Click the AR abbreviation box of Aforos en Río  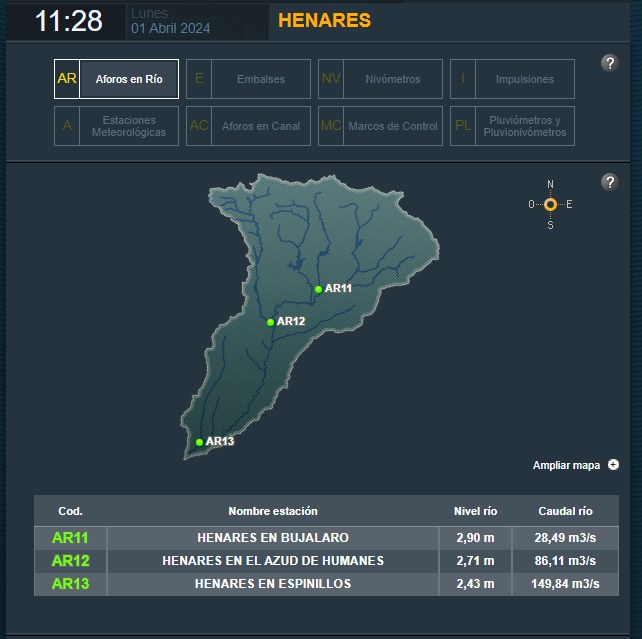click(x=67, y=79)
